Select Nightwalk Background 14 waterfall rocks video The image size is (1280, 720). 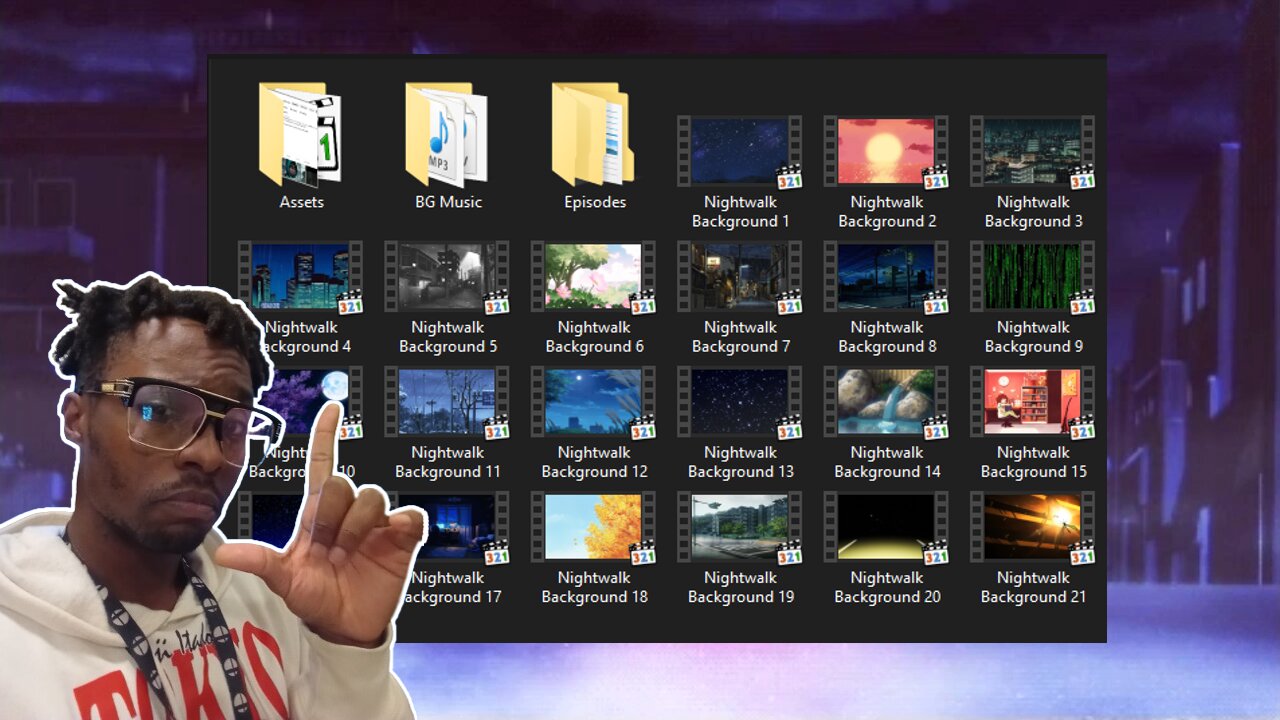coord(886,401)
